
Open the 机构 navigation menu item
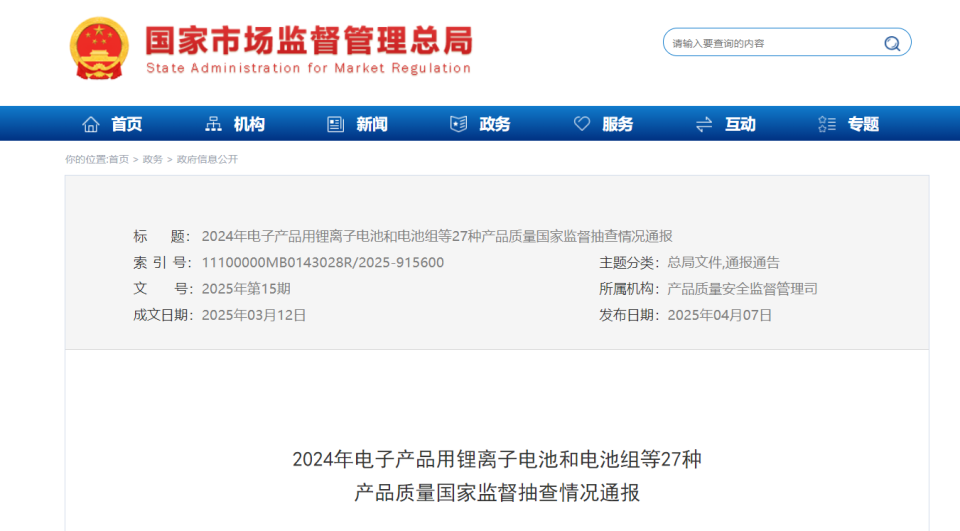point(249,124)
